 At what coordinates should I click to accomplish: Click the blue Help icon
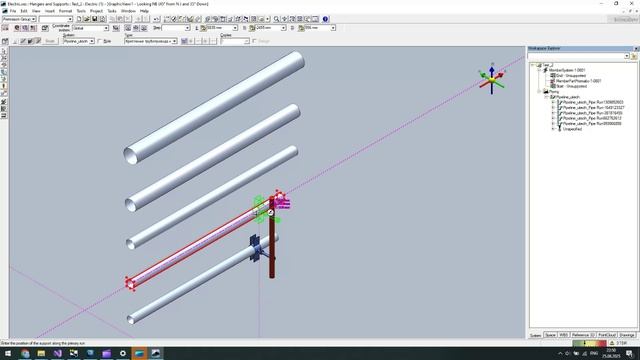click(x=325, y=19)
